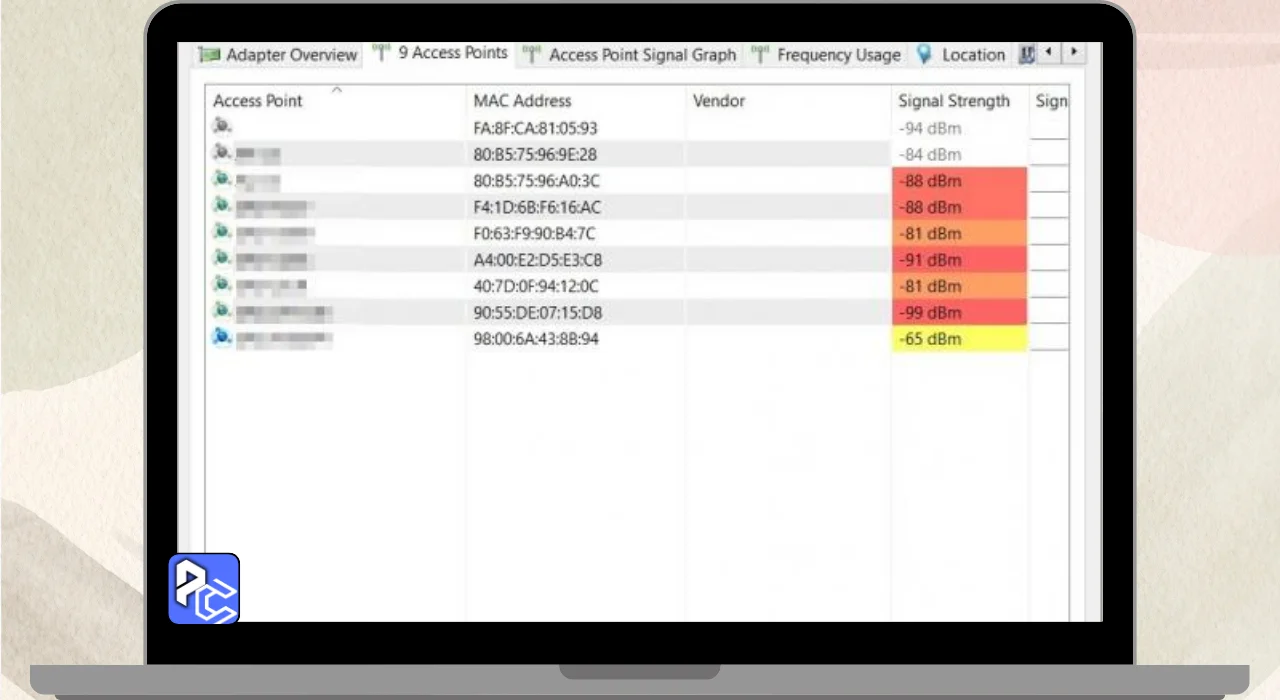Click the Adapter Overview tab icon
Screen dimensions: 1280x700
click(x=209, y=55)
